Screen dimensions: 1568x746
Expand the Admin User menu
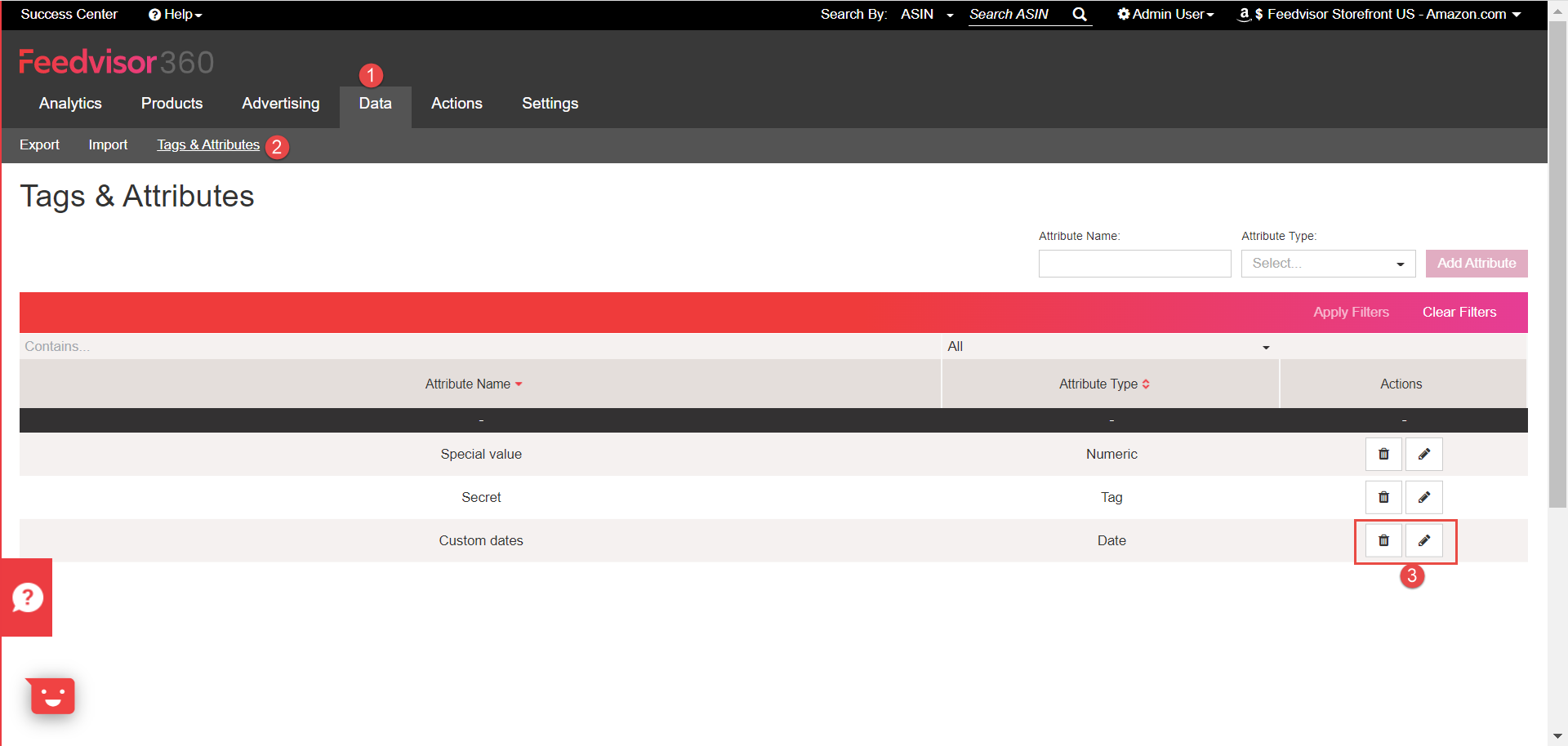pyautogui.click(x=1165, y=14)
